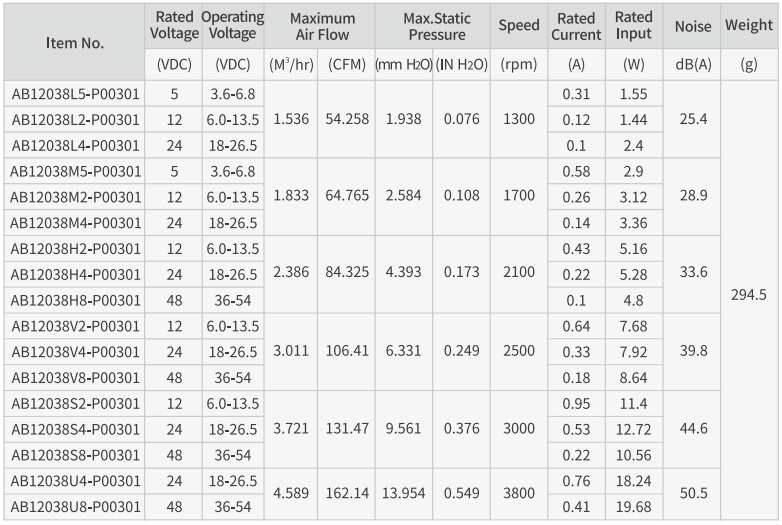Click the 3800 rpm speed cell
The width and height of the screenshot is (782, 525).
click(519, 493)
